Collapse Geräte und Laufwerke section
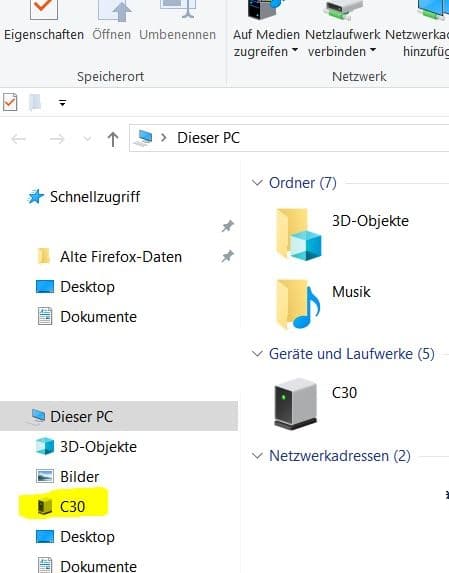 pos(258,353)
